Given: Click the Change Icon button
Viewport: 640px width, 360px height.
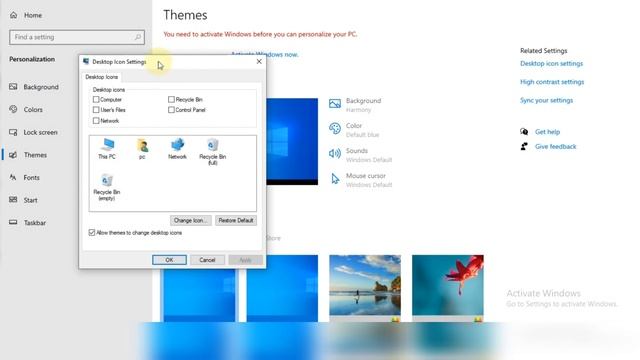Looking at the screenshot, I should coord(191,220).
